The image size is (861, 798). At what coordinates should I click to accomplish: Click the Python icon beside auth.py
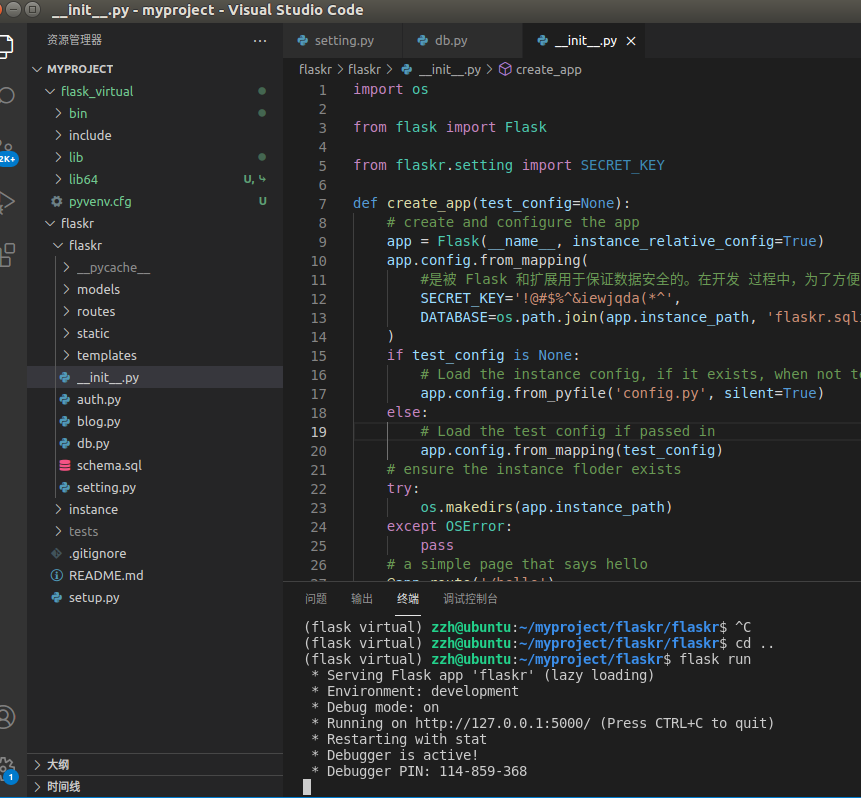[65, 400]
